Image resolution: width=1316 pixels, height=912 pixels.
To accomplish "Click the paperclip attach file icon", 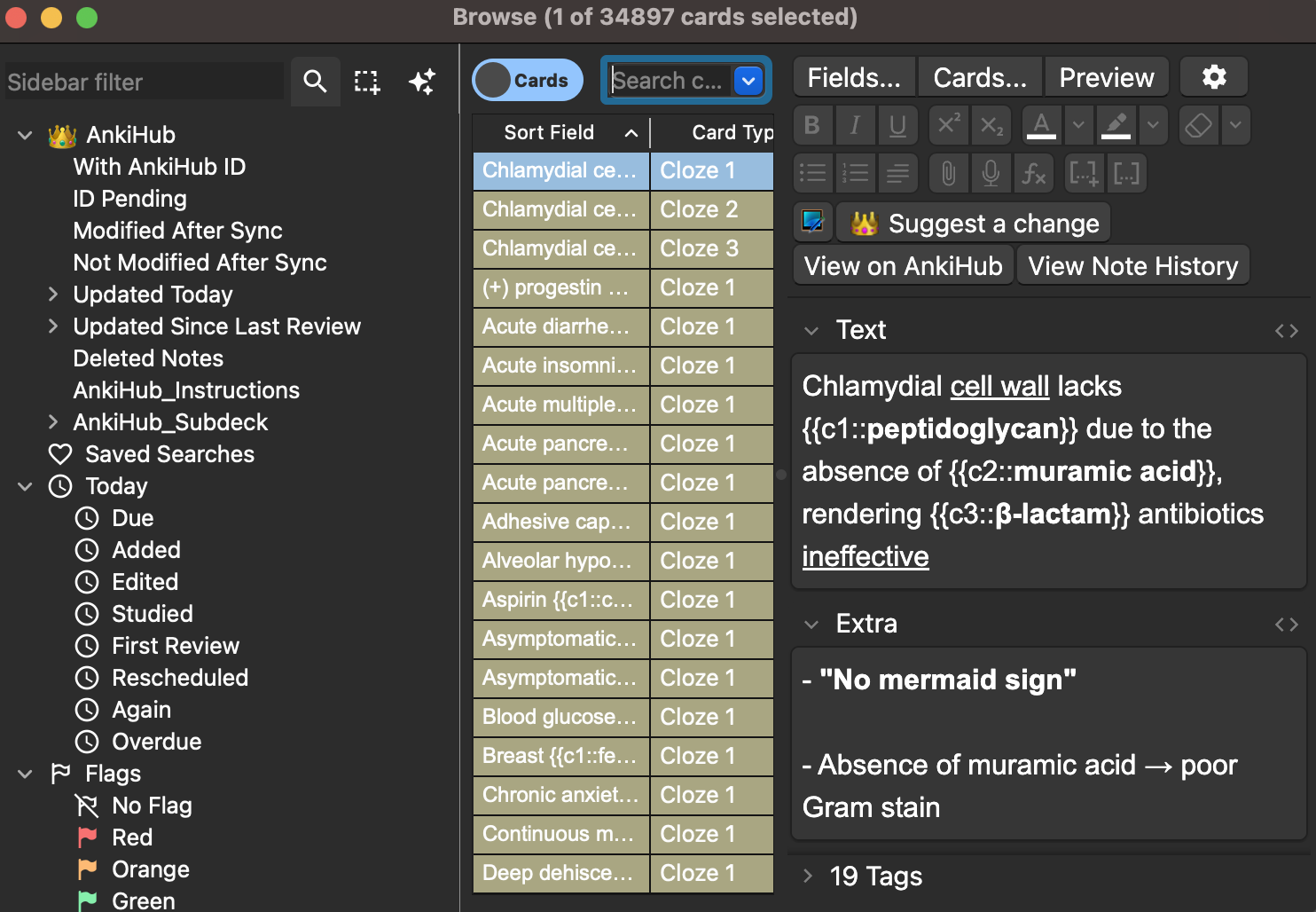I will point(948,173).
